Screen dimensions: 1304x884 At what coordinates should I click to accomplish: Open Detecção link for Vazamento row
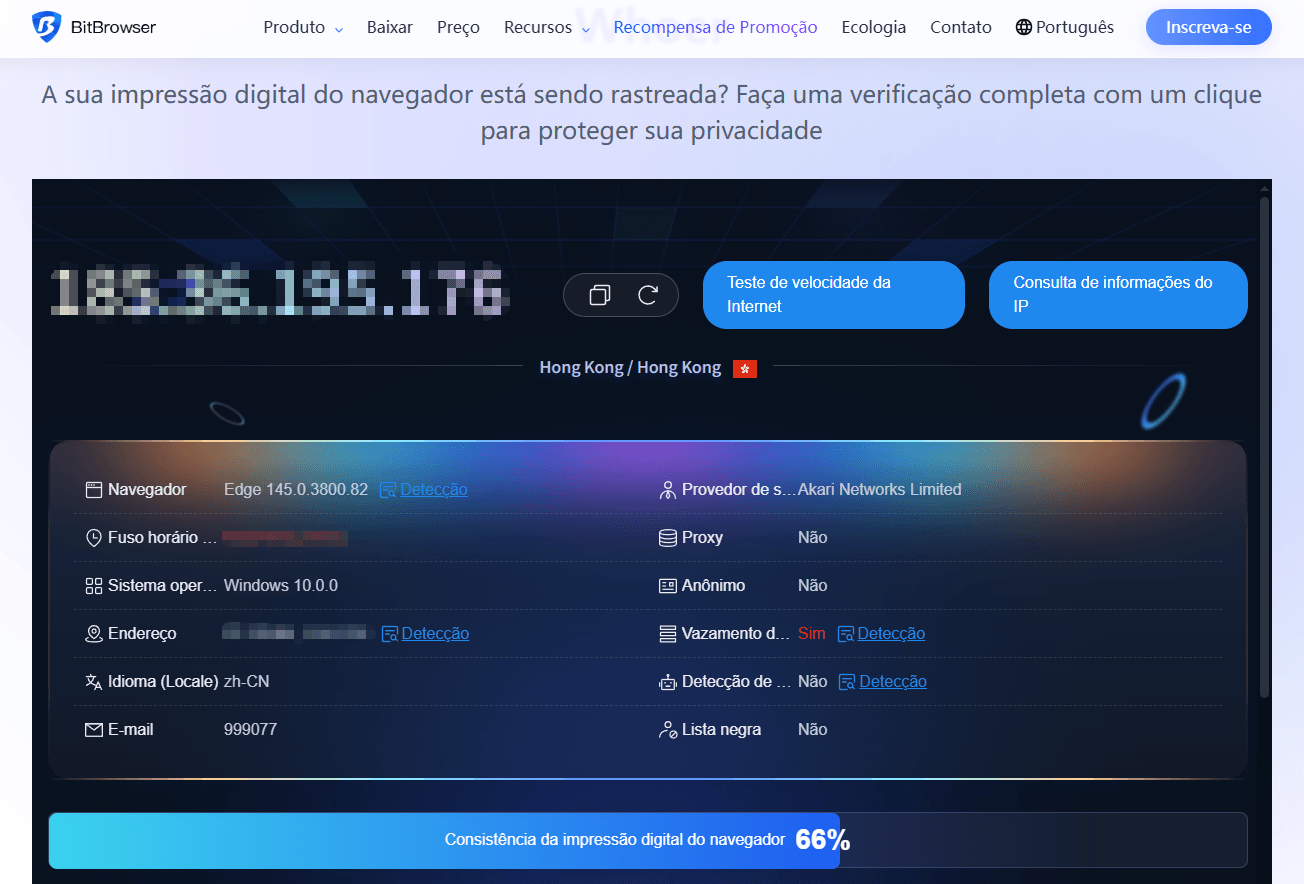point(891,633)
